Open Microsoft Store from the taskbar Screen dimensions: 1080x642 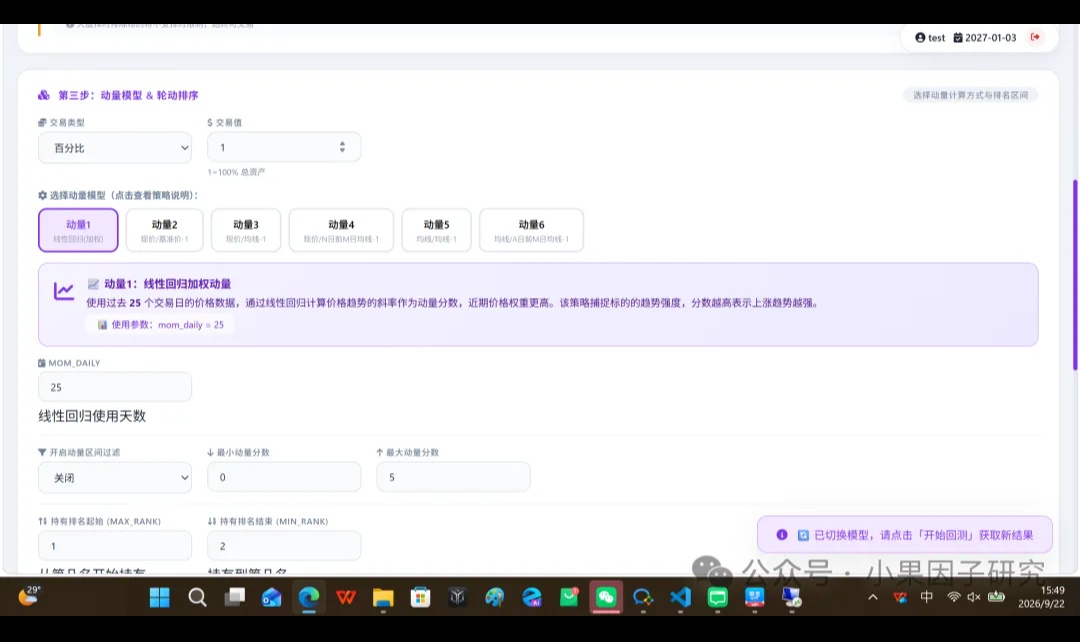420,597
